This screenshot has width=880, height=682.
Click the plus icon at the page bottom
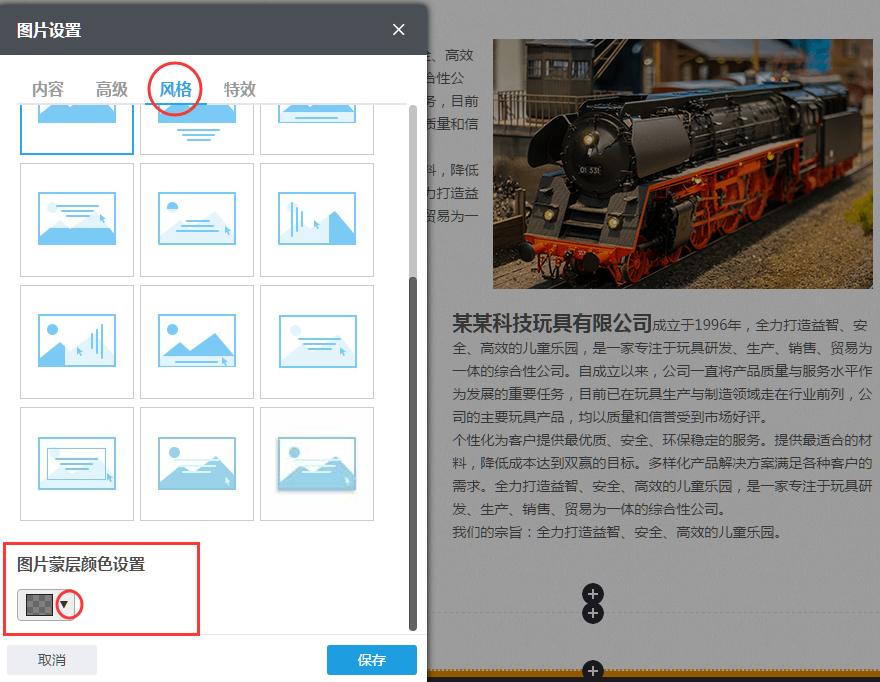pyautogui.click(x=593, y=670)
